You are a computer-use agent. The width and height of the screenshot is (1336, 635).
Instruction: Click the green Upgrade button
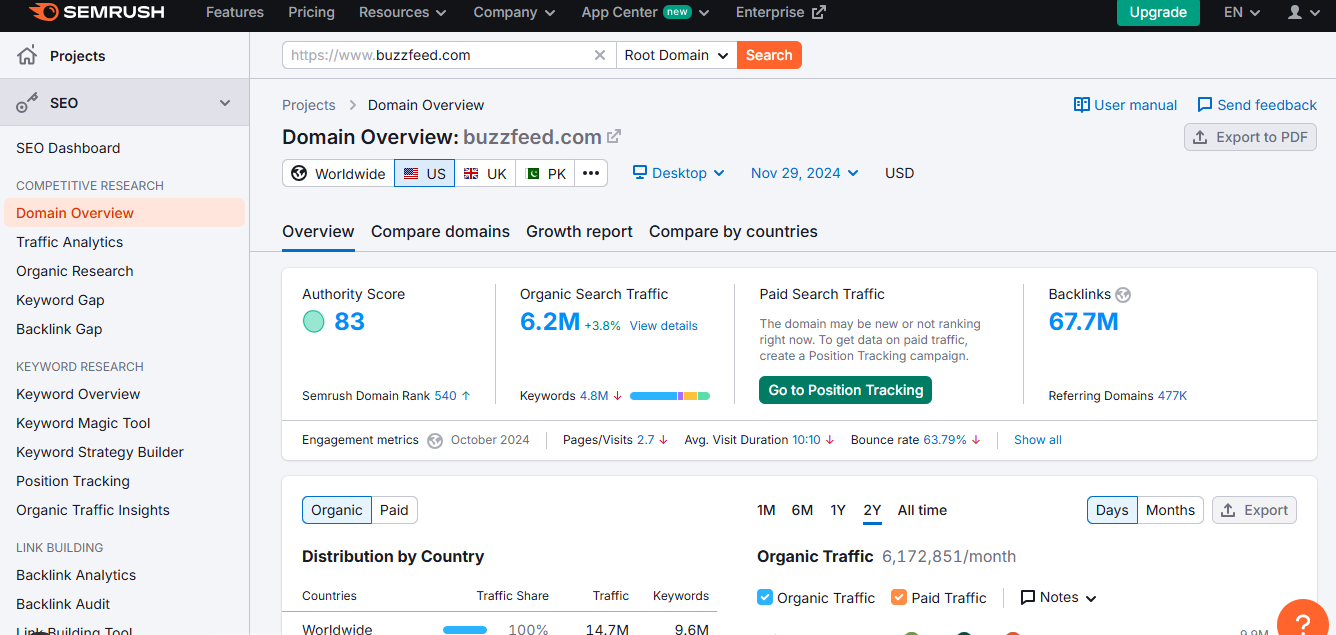(x=1158, y=13)
